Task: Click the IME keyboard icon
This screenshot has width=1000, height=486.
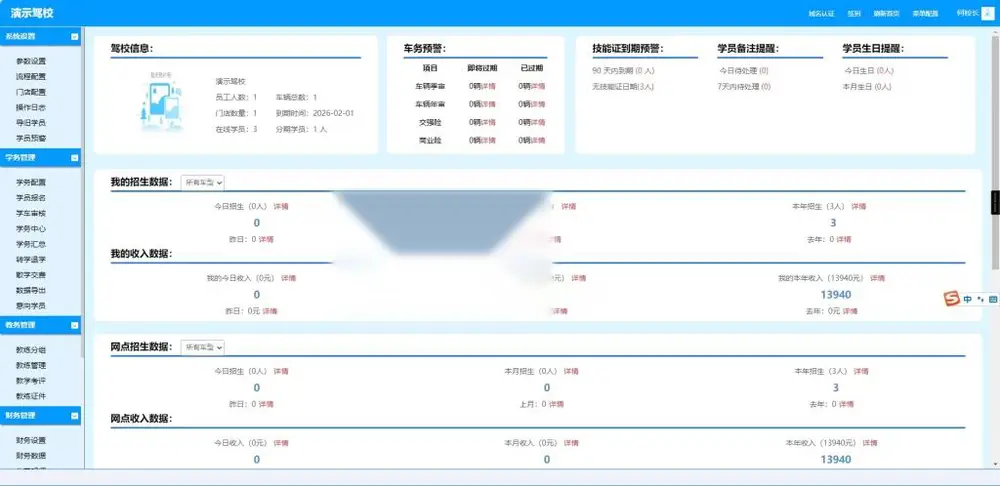Action: coord(992,298)
